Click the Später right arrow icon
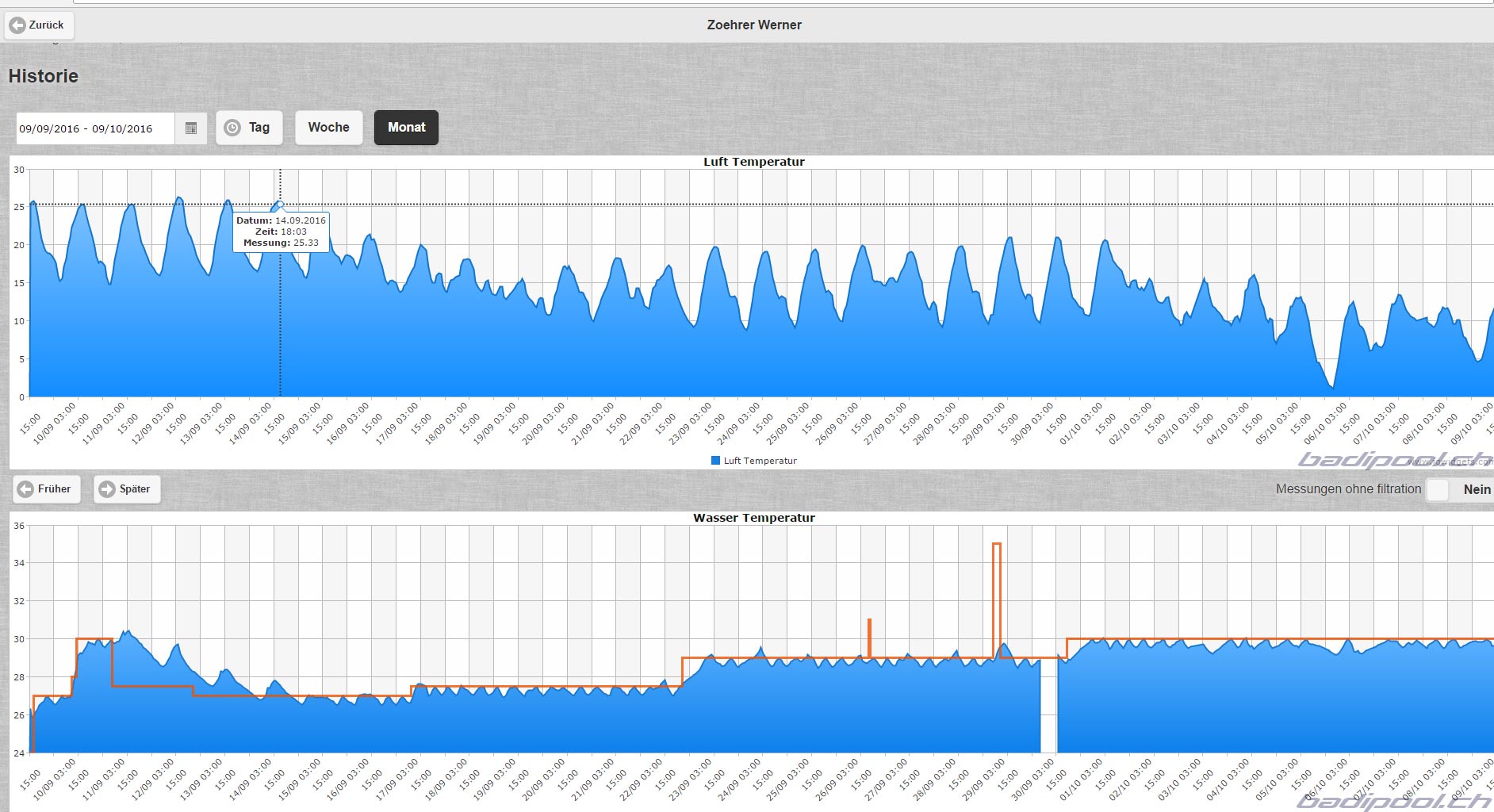 click(107, 489)
